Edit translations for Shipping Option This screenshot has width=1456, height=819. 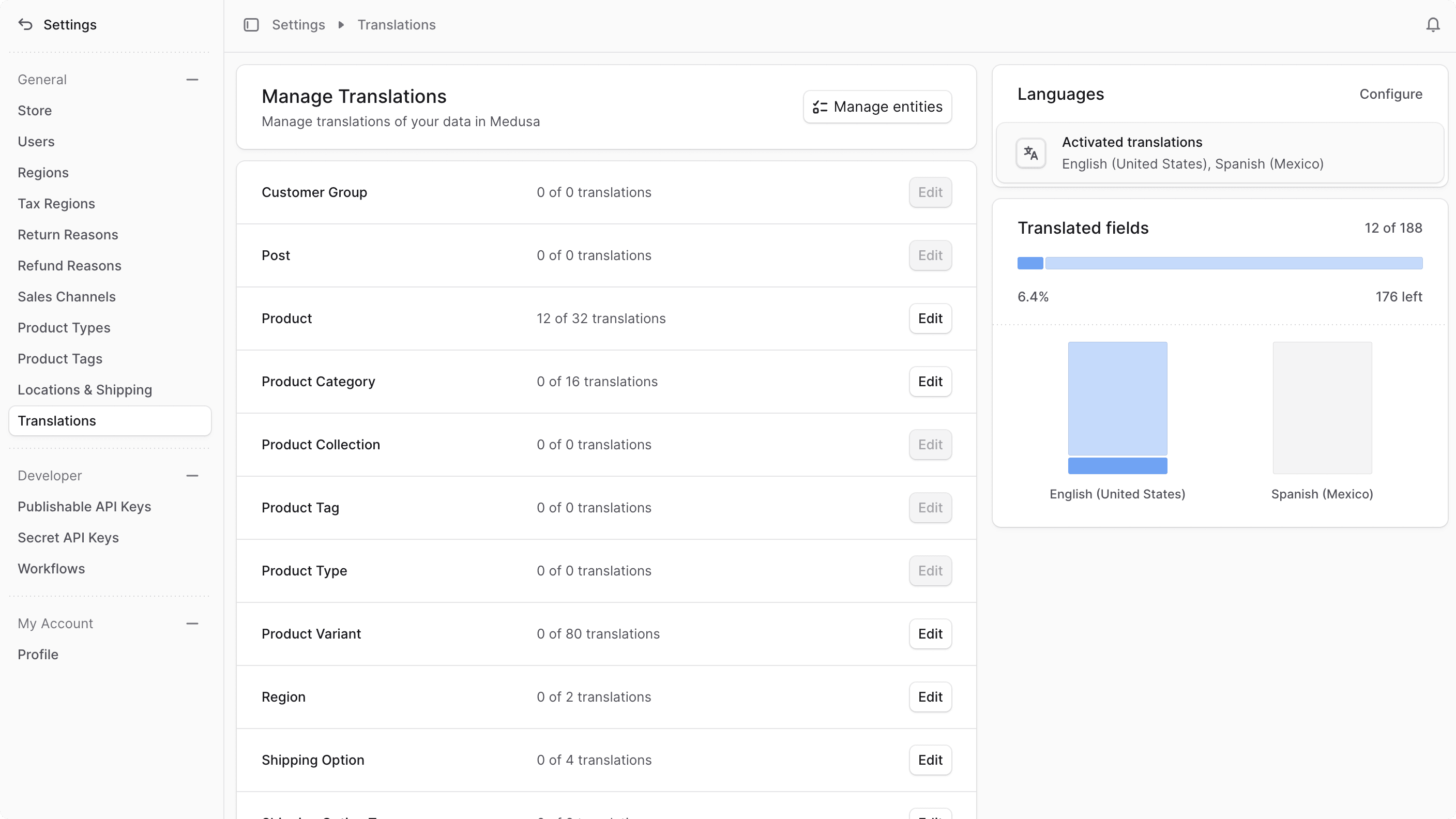pos(930,760)
